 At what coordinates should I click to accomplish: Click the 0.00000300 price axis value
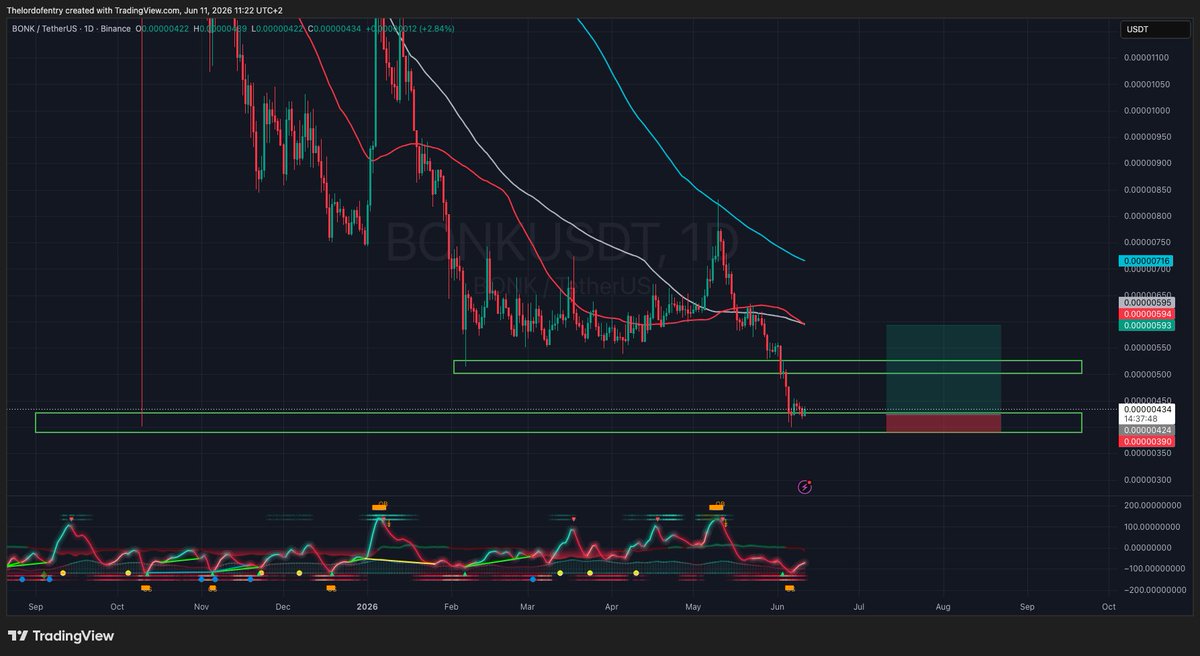[x=1147, y=480]
